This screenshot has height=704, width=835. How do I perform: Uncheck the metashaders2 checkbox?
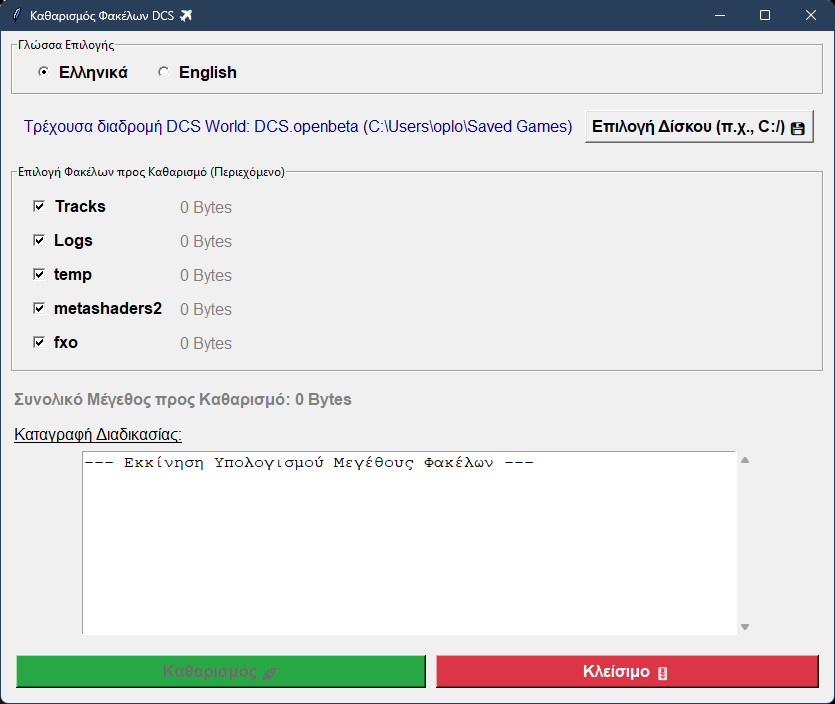(39, 308)
